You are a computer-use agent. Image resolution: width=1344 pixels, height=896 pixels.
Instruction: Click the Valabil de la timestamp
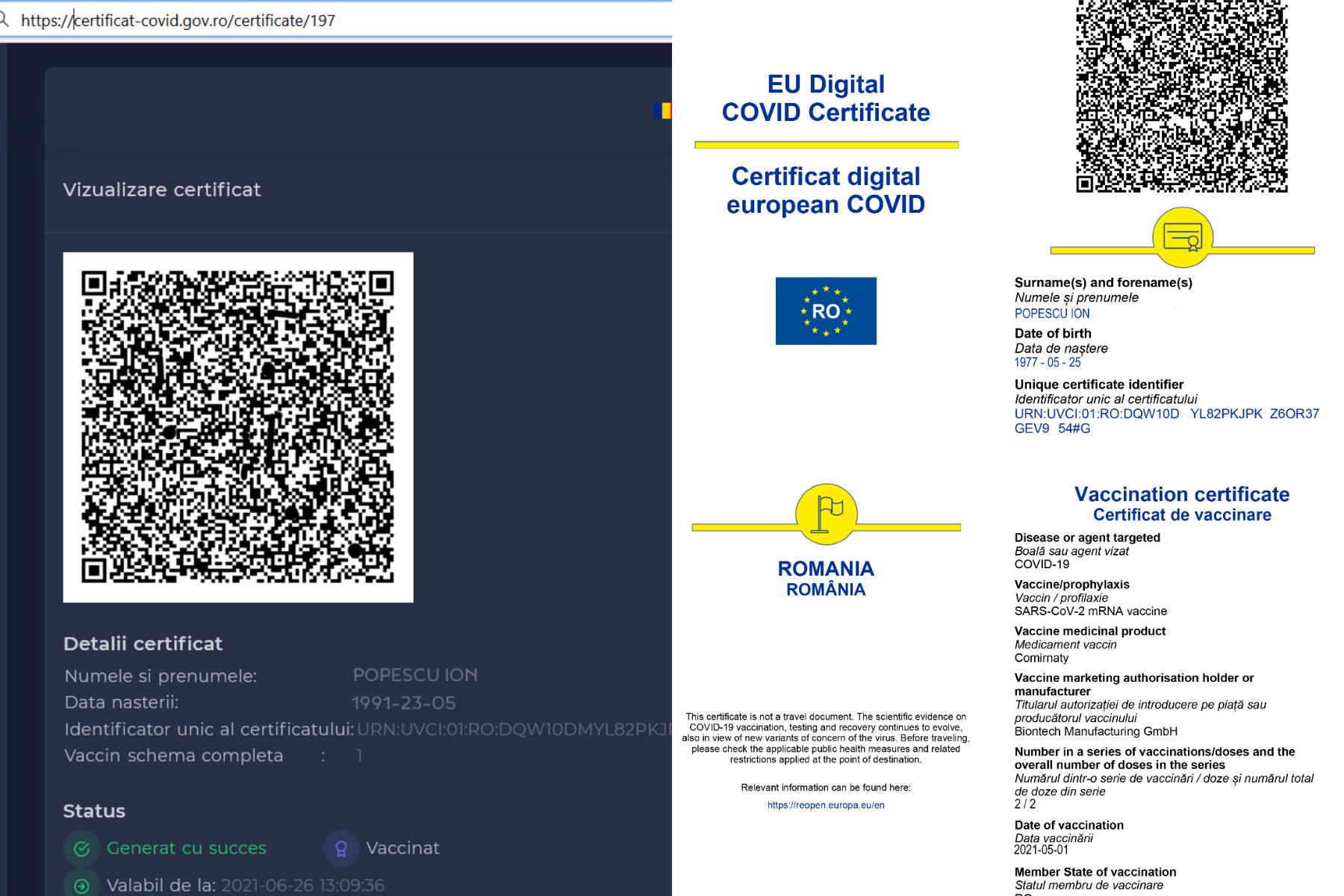point(302,886)
